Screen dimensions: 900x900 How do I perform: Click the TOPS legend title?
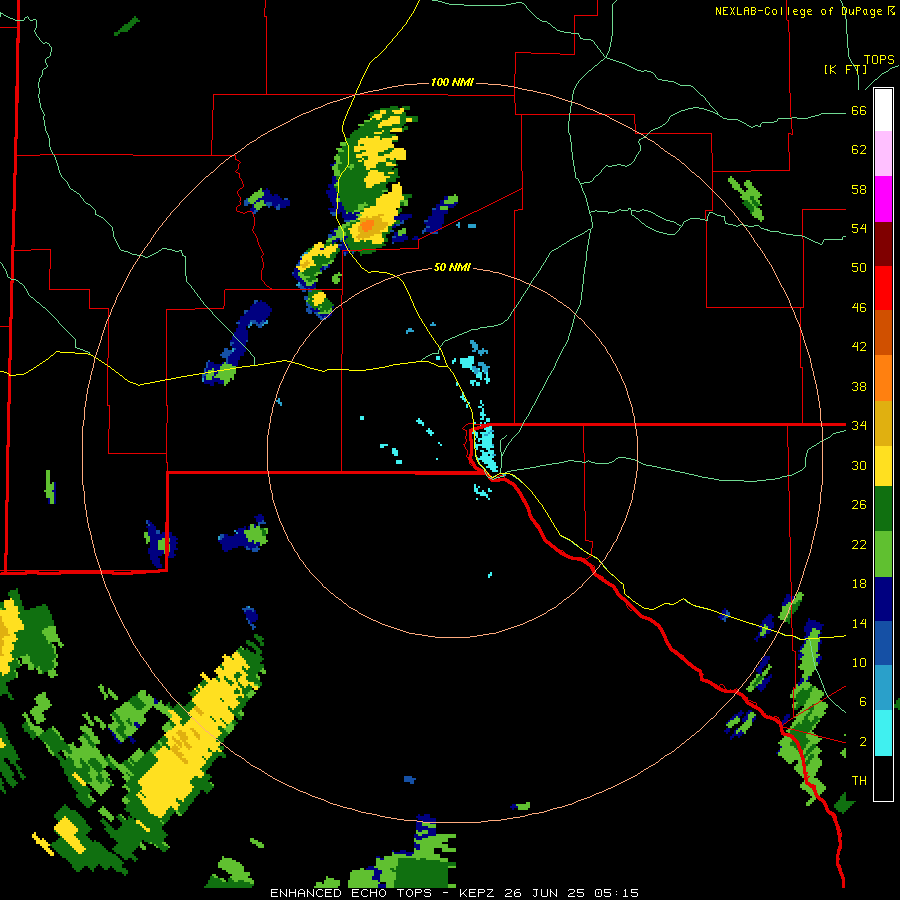(879, 60)
